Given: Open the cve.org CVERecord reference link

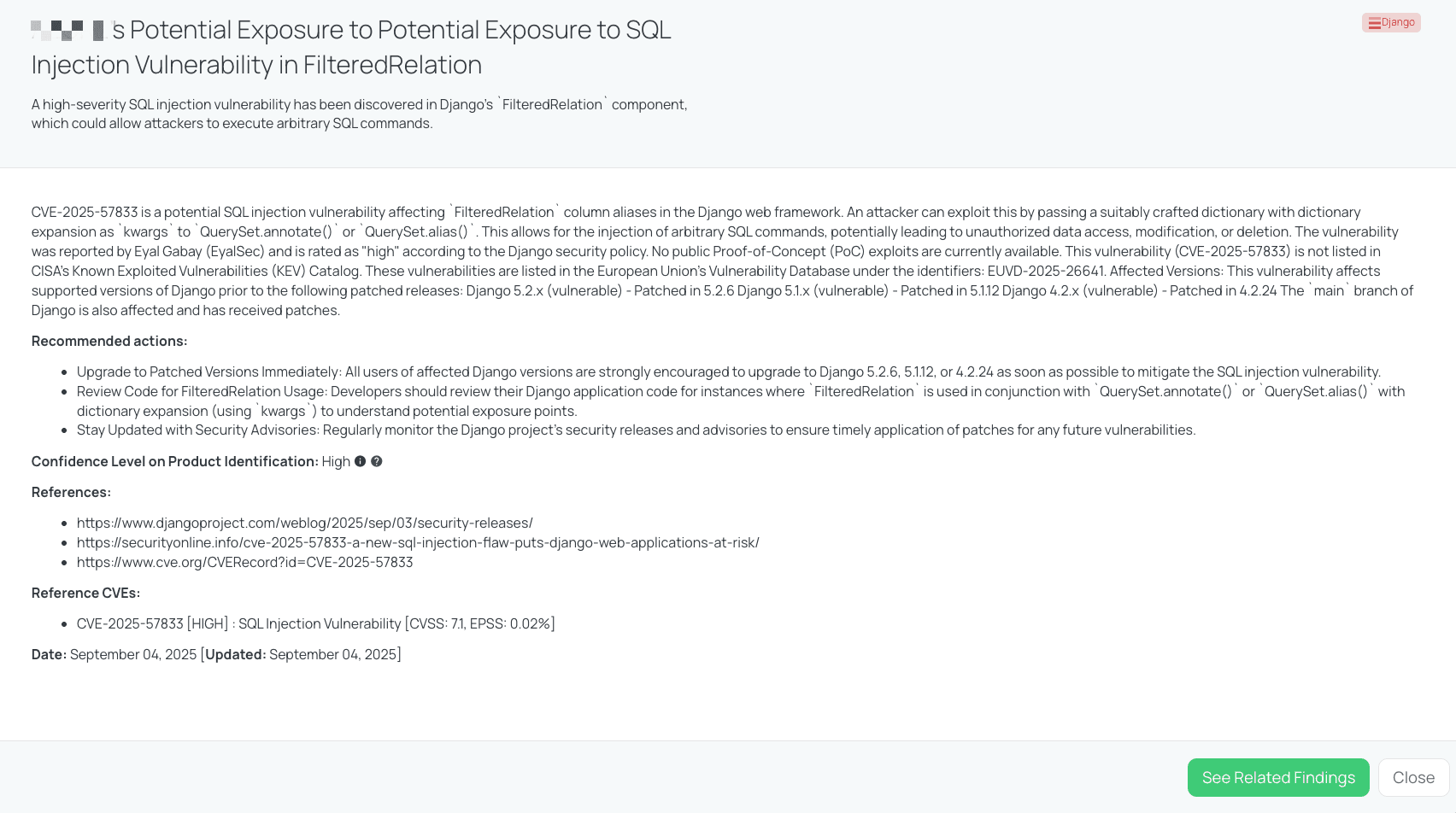Looking at the screenshot, I should click(244, 562).
